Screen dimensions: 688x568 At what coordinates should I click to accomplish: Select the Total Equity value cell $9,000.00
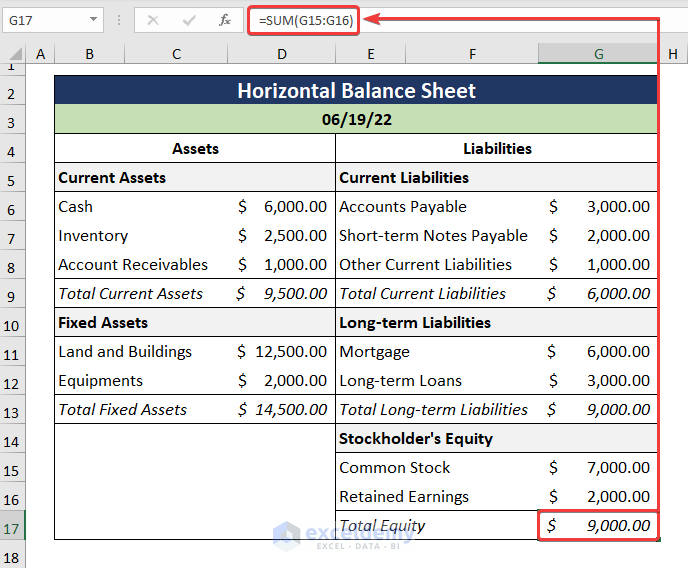598,526
